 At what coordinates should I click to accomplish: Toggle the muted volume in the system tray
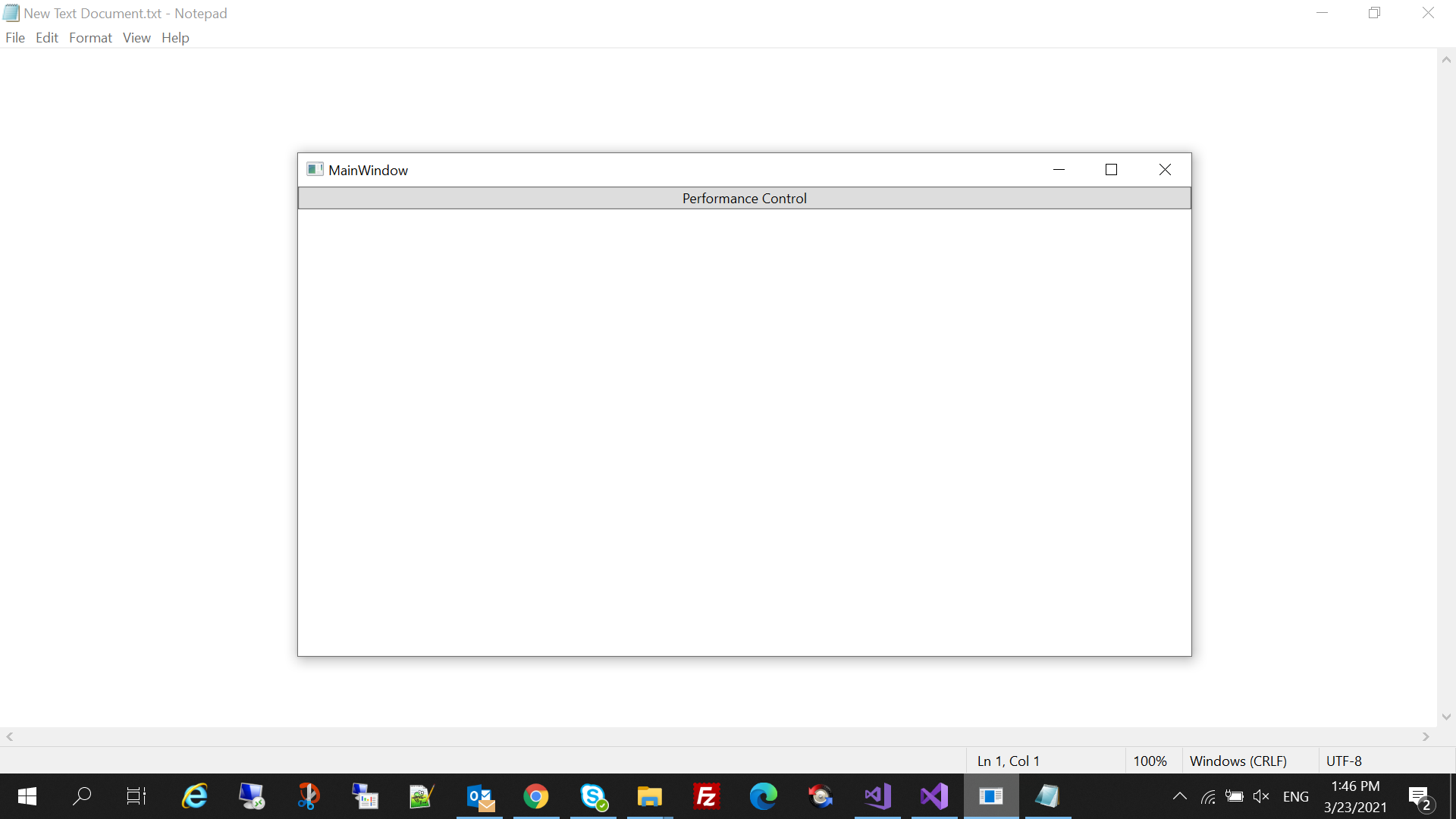click(1261, 796)
